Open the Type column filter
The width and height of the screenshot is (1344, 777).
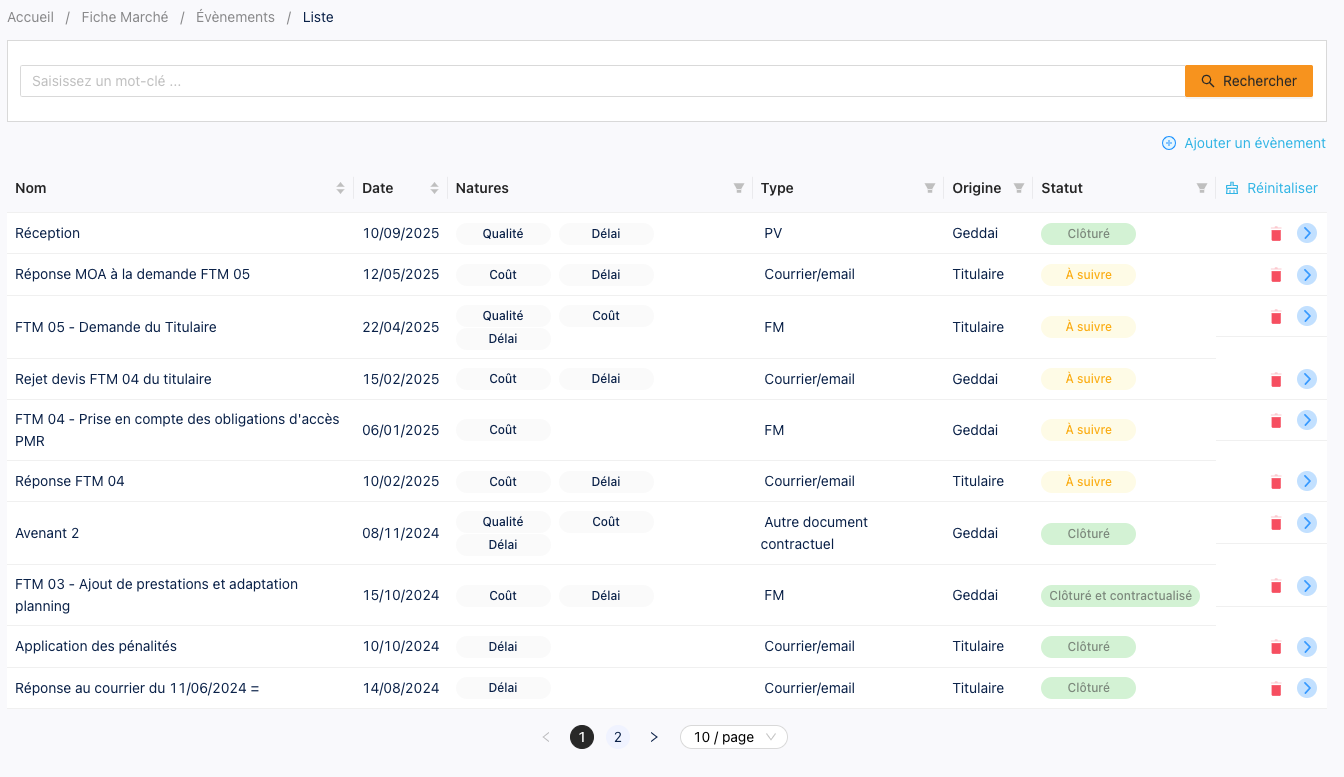(x=930, y=188)
